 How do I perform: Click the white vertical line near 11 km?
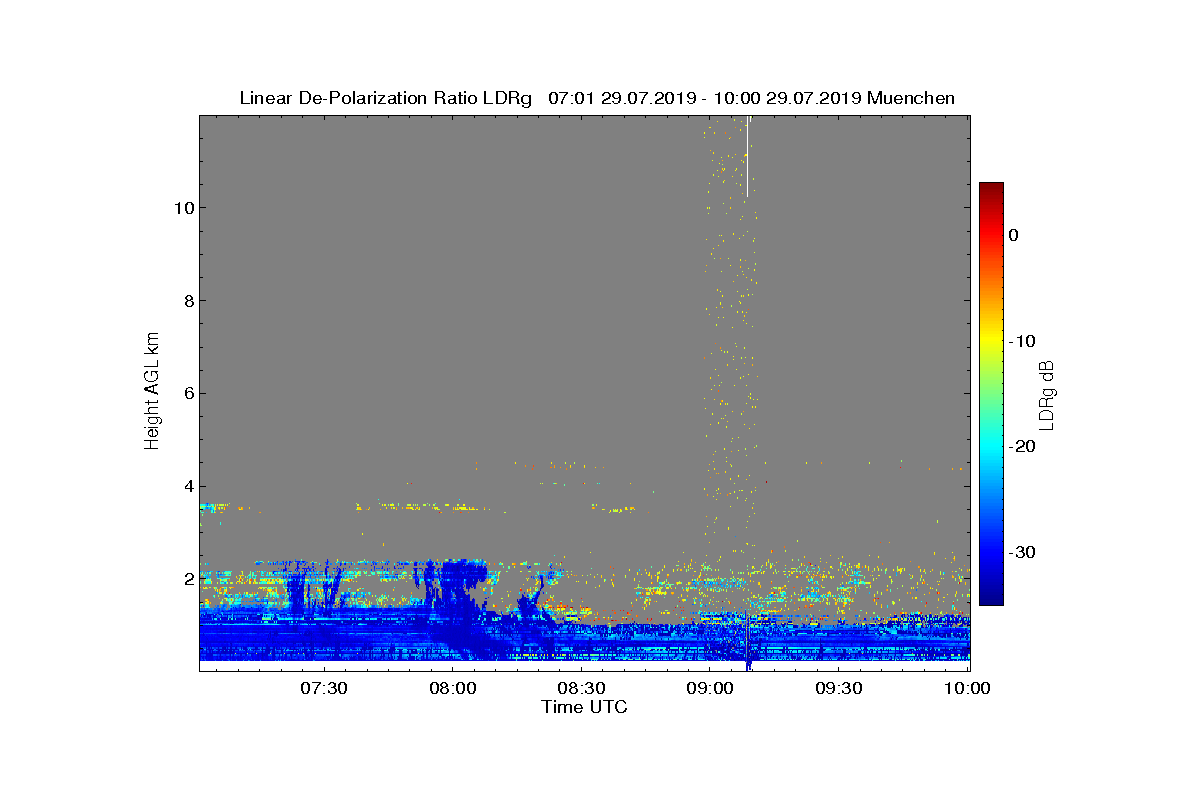[747, 157]
